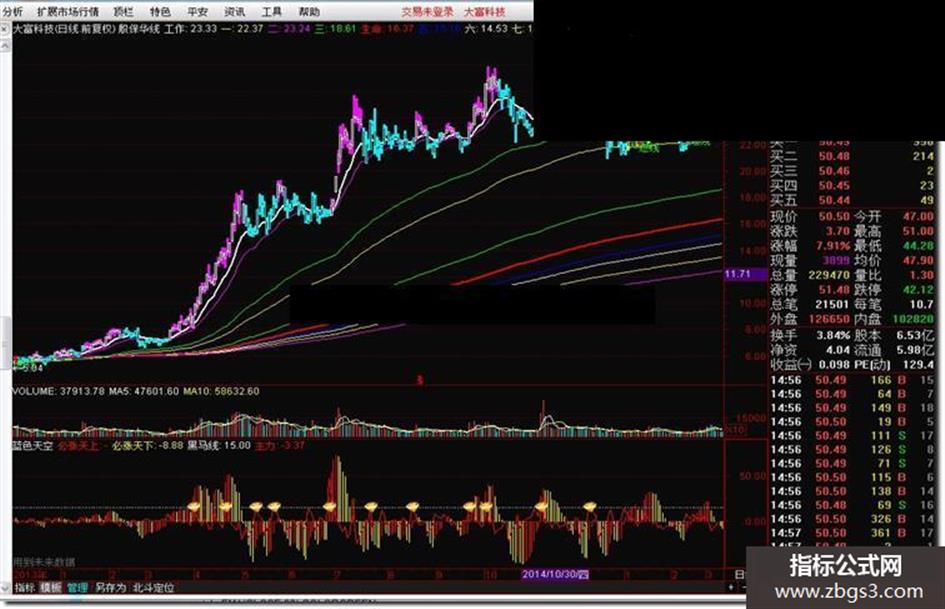The width and height of the screenshot is (945, 609).
Task: Open the 特色 menu
Action: tap(160, 11)
